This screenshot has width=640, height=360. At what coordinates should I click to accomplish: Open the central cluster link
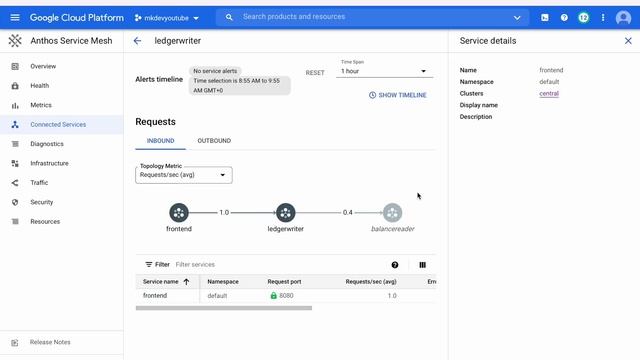549,93
